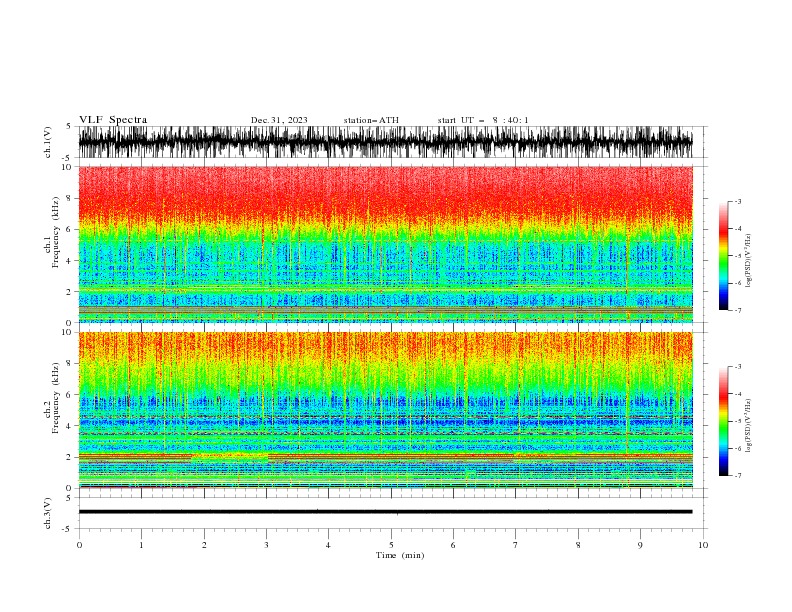This screenshot has width=792, height=612.
Task: Select the ch.1 spectrogram panel
Action: (x=385, y=244)
